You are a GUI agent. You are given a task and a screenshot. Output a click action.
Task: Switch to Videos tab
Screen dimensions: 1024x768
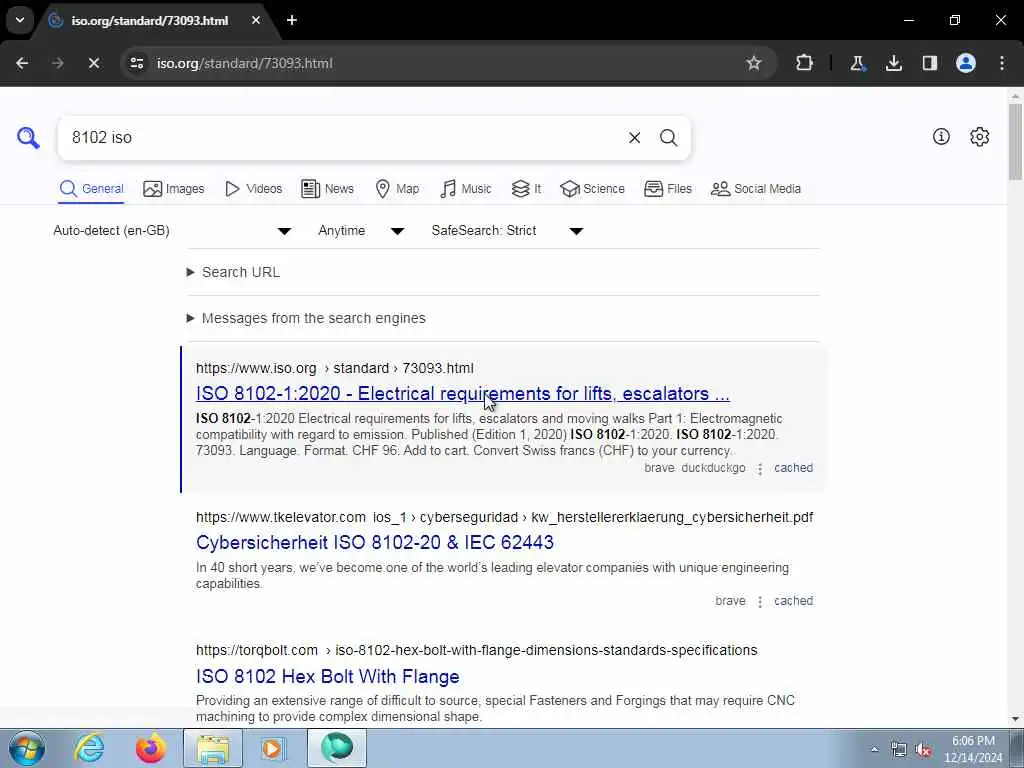click(x=253, y=189)
